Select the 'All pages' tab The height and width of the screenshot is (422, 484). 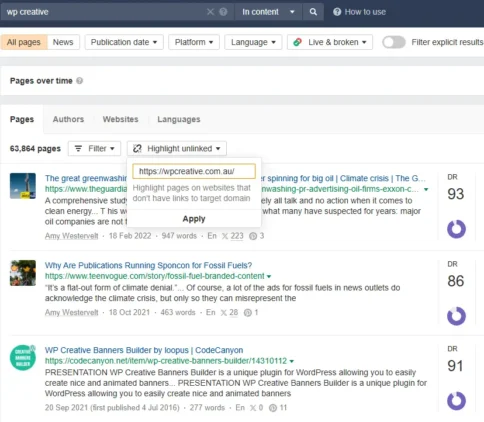[24, 42]
